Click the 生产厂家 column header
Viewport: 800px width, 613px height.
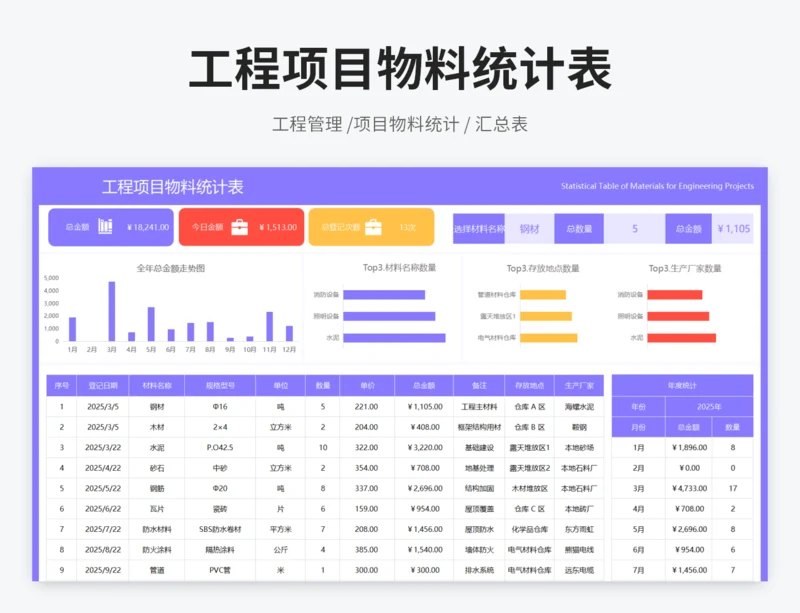tap(579, 385)
